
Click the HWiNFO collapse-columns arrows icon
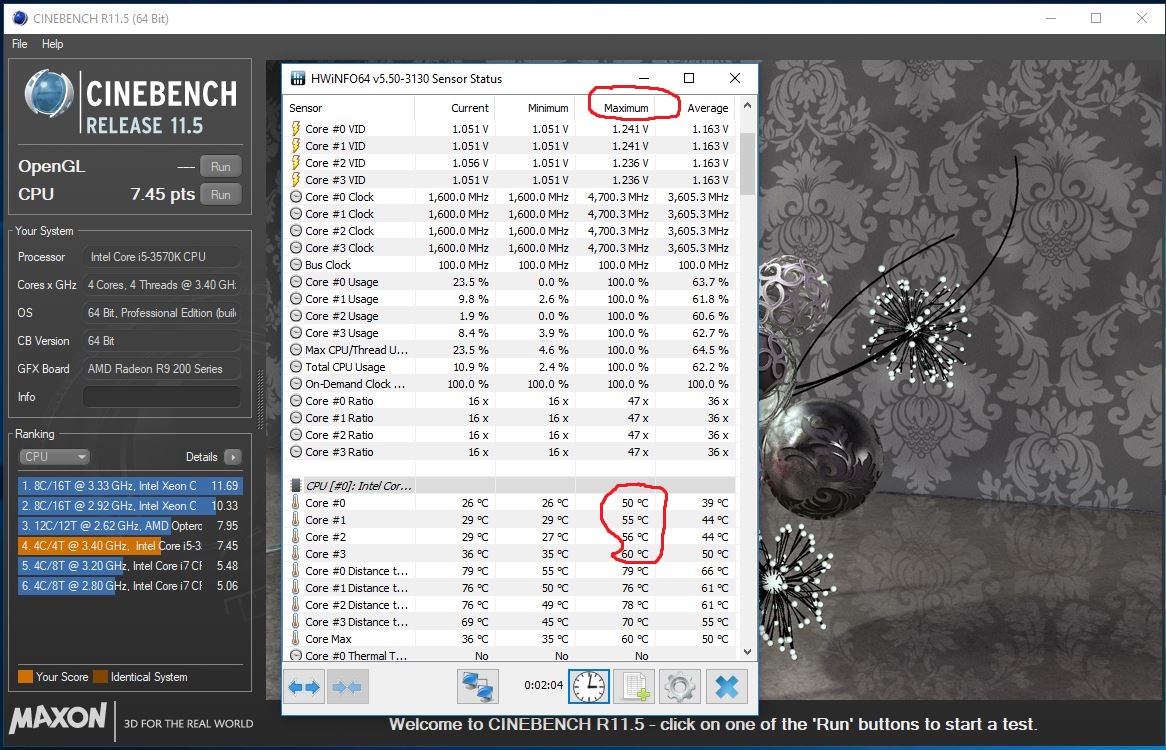point(347,687)
